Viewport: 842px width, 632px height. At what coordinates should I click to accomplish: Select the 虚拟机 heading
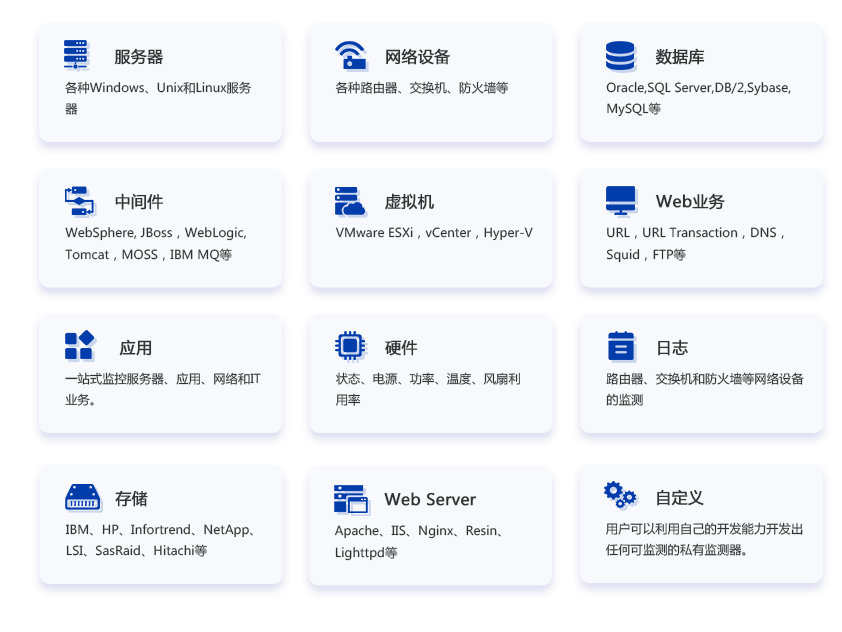point(409,202)
